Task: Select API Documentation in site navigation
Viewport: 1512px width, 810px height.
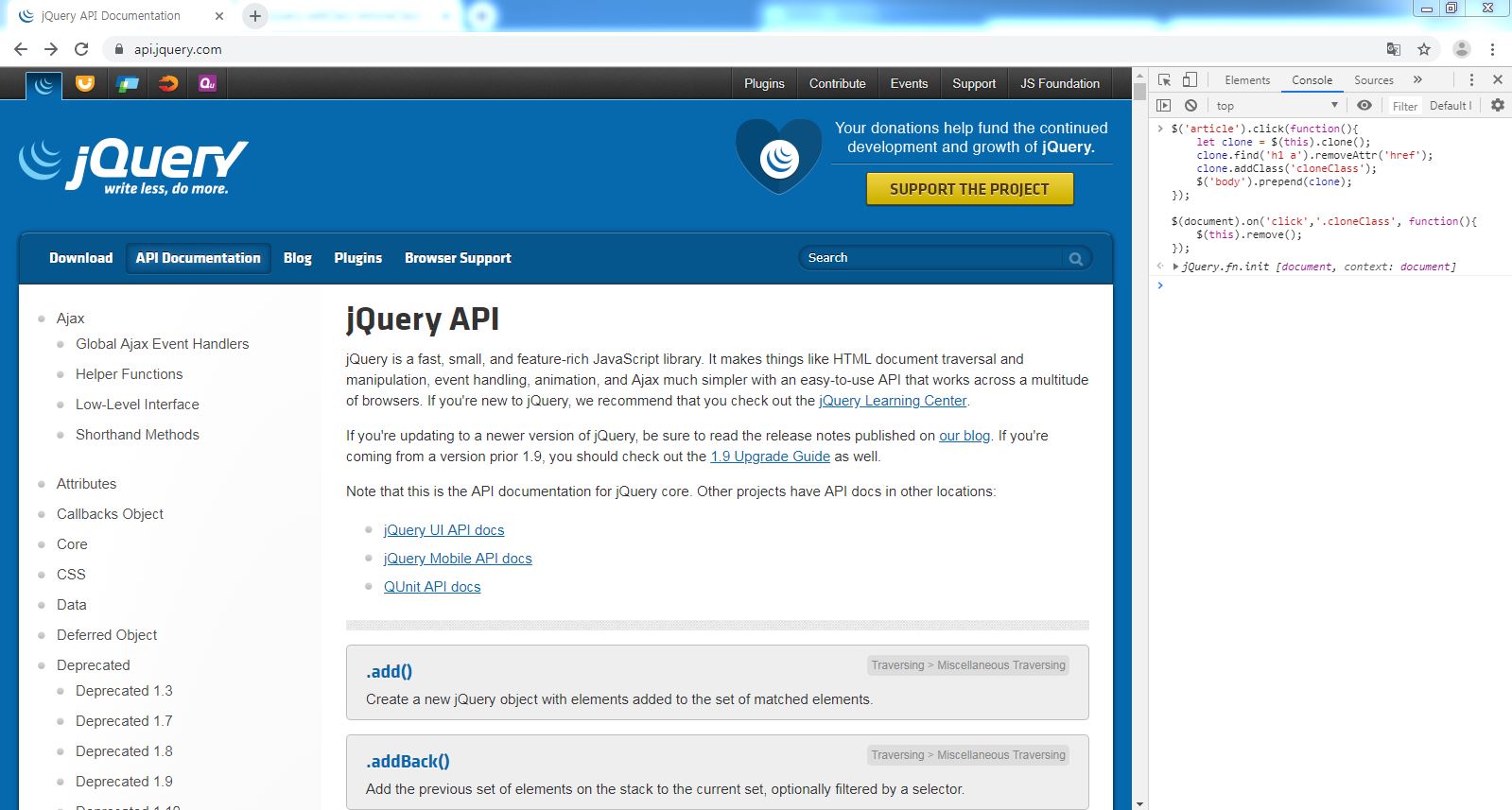Action: coord(198,258)
